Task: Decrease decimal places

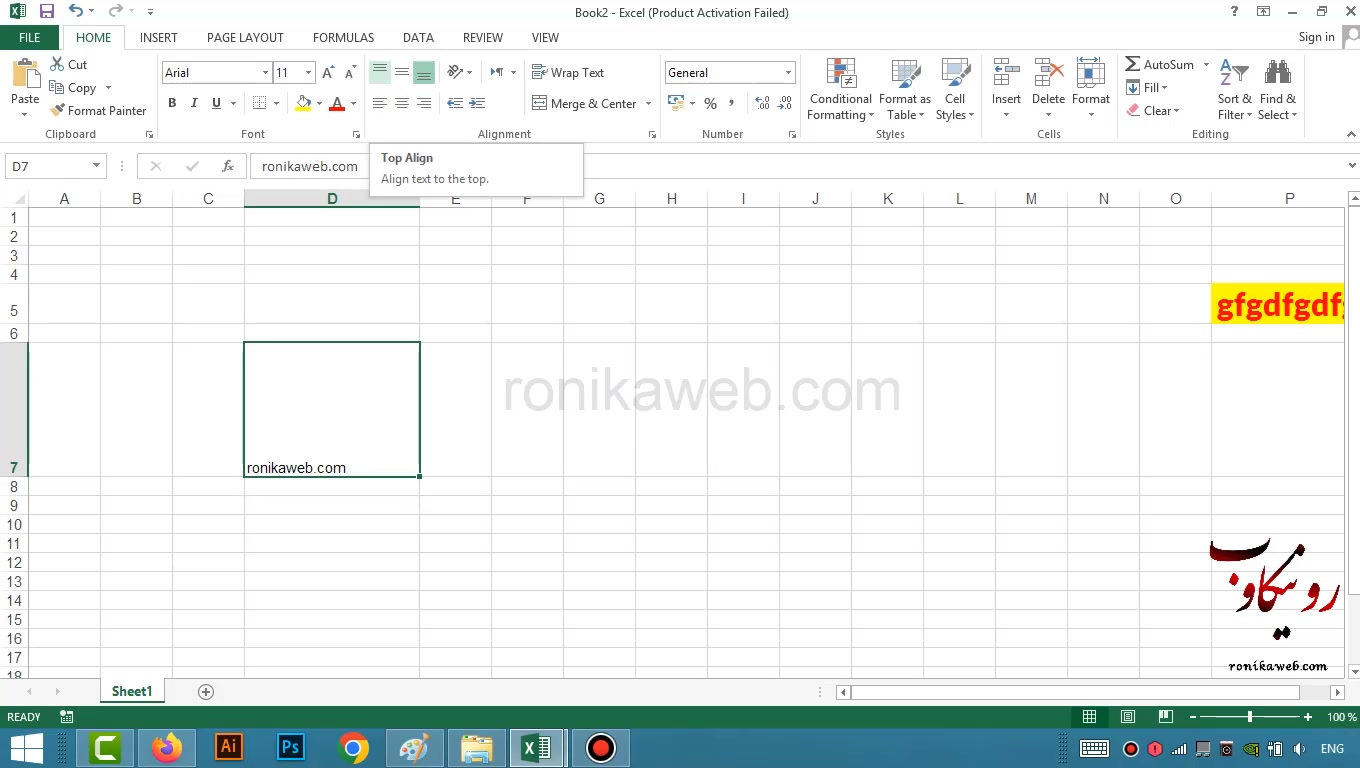Action: coord(785,103)
